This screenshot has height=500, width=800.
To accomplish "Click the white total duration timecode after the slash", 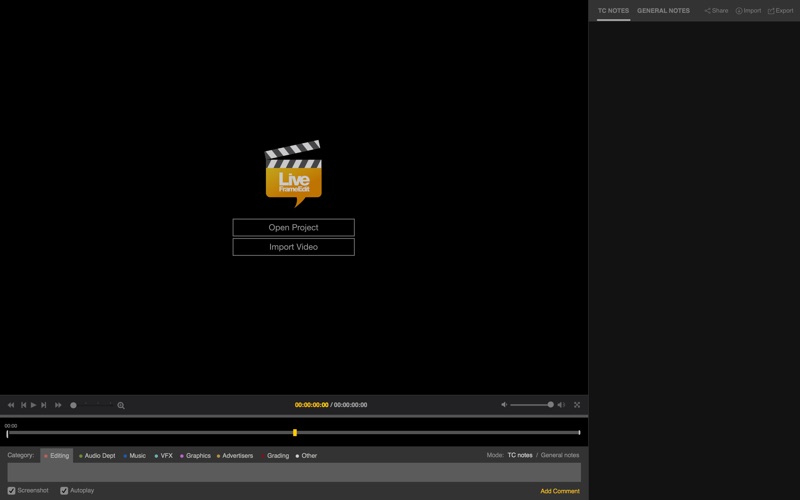I will pos(351,405).
